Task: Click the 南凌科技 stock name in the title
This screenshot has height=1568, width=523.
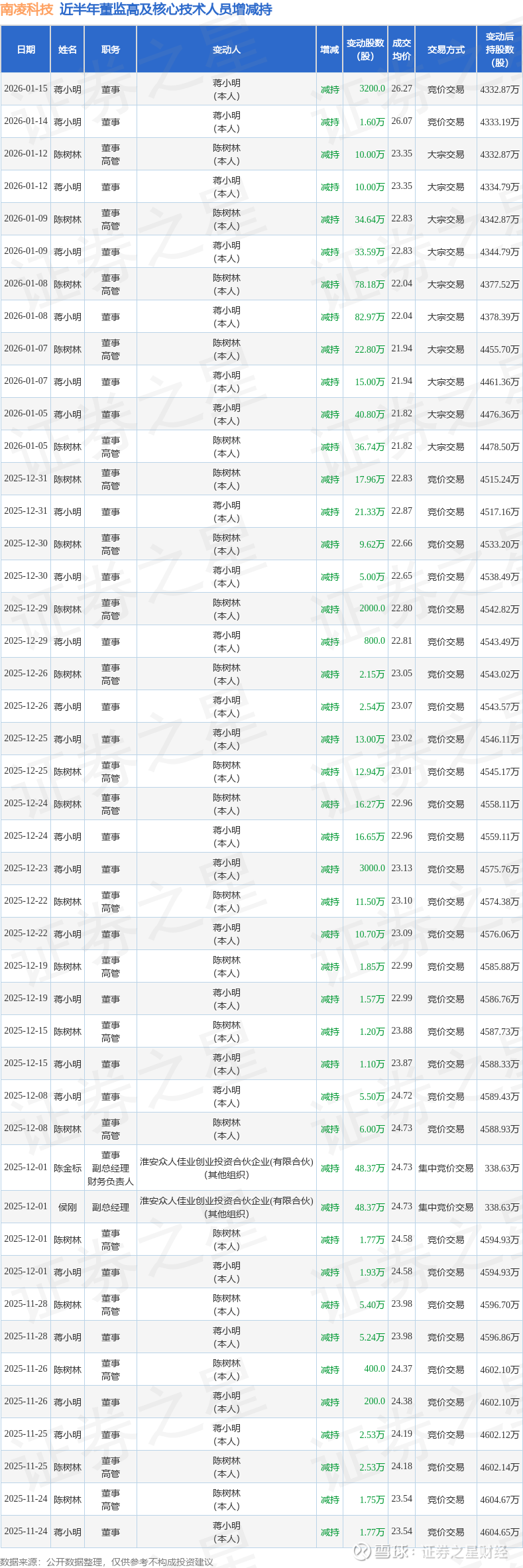Action: pyautogui.click(x=27, y=10)
